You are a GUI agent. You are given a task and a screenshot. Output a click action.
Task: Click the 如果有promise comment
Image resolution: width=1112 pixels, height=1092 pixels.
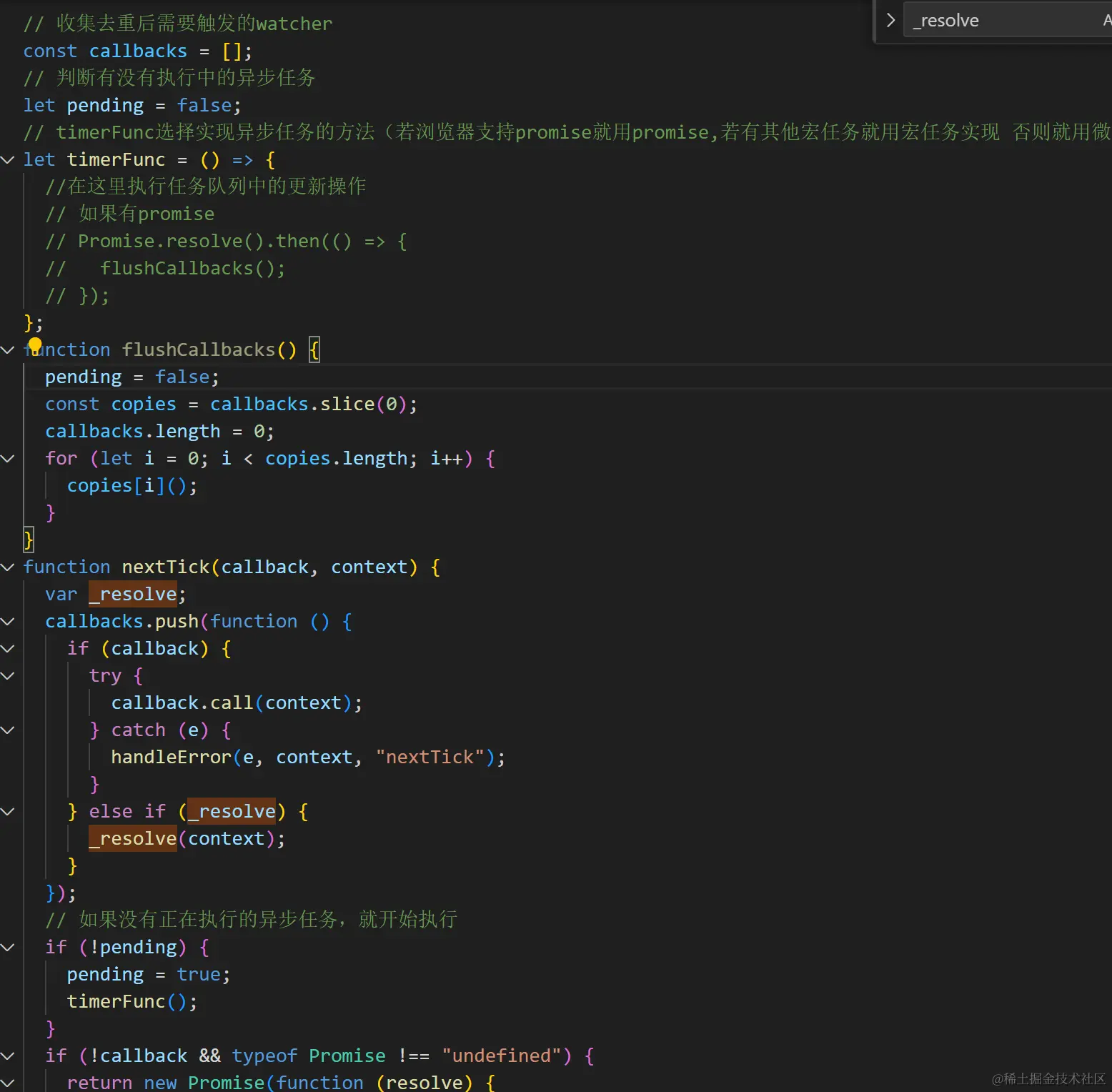tap(129, 214)
